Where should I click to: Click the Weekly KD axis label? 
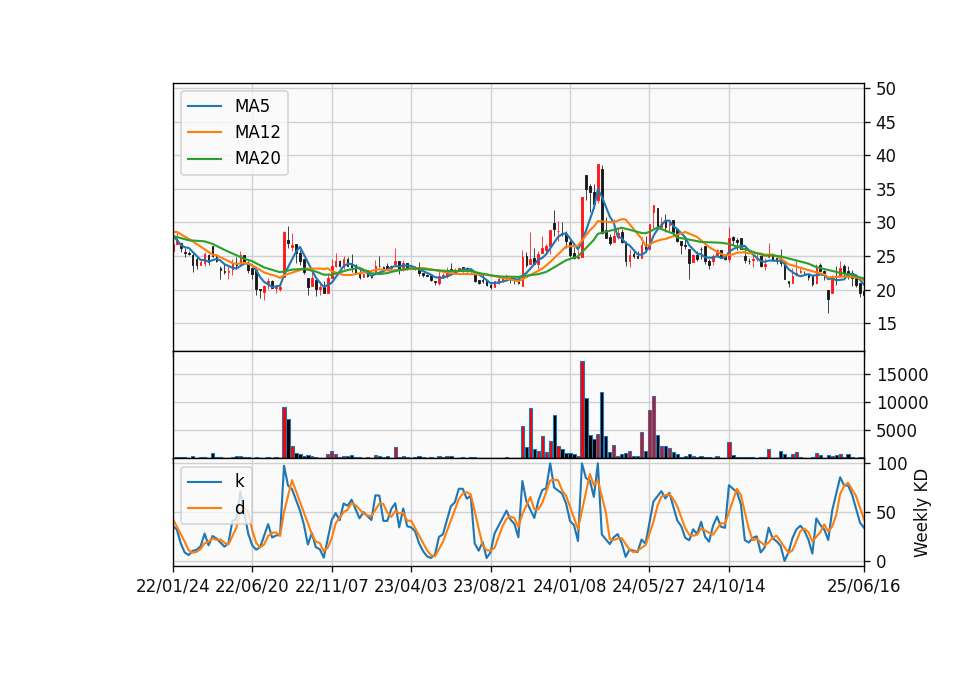(921, 513)
